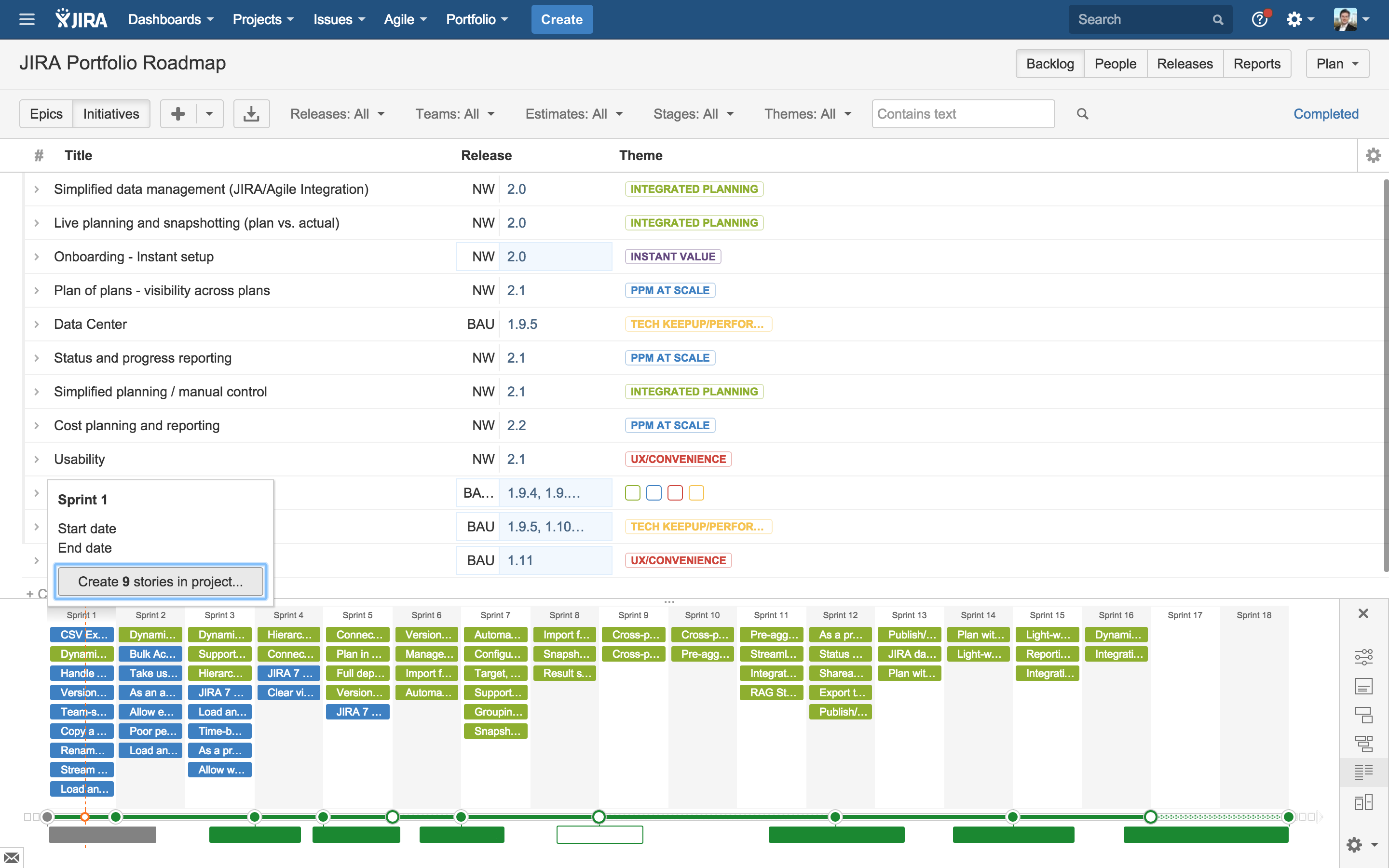Click the red theme square swatch
Viewport: 1389px width, 868px height.
coord(675,492)
